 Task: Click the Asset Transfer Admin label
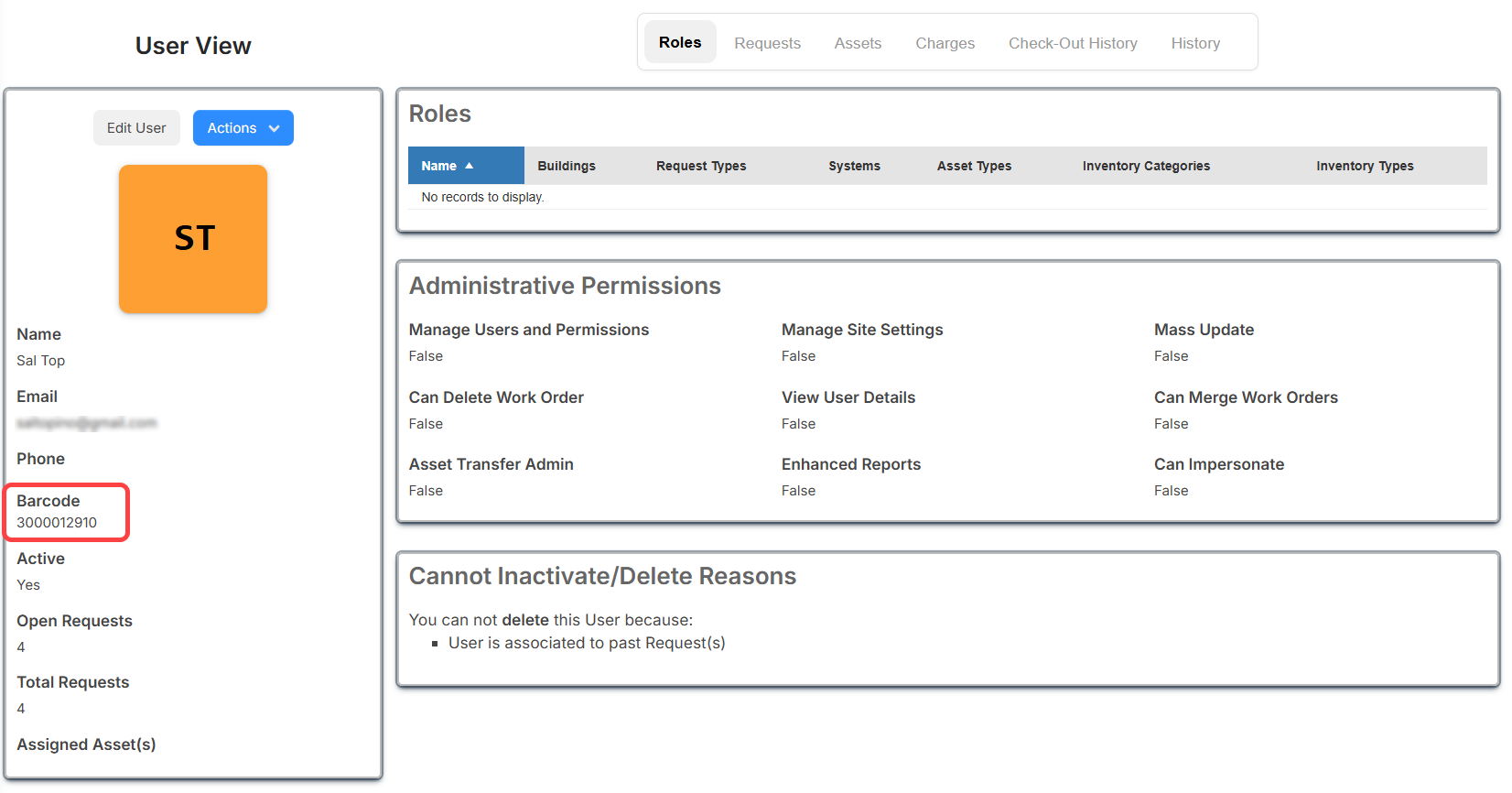point(491,464)
